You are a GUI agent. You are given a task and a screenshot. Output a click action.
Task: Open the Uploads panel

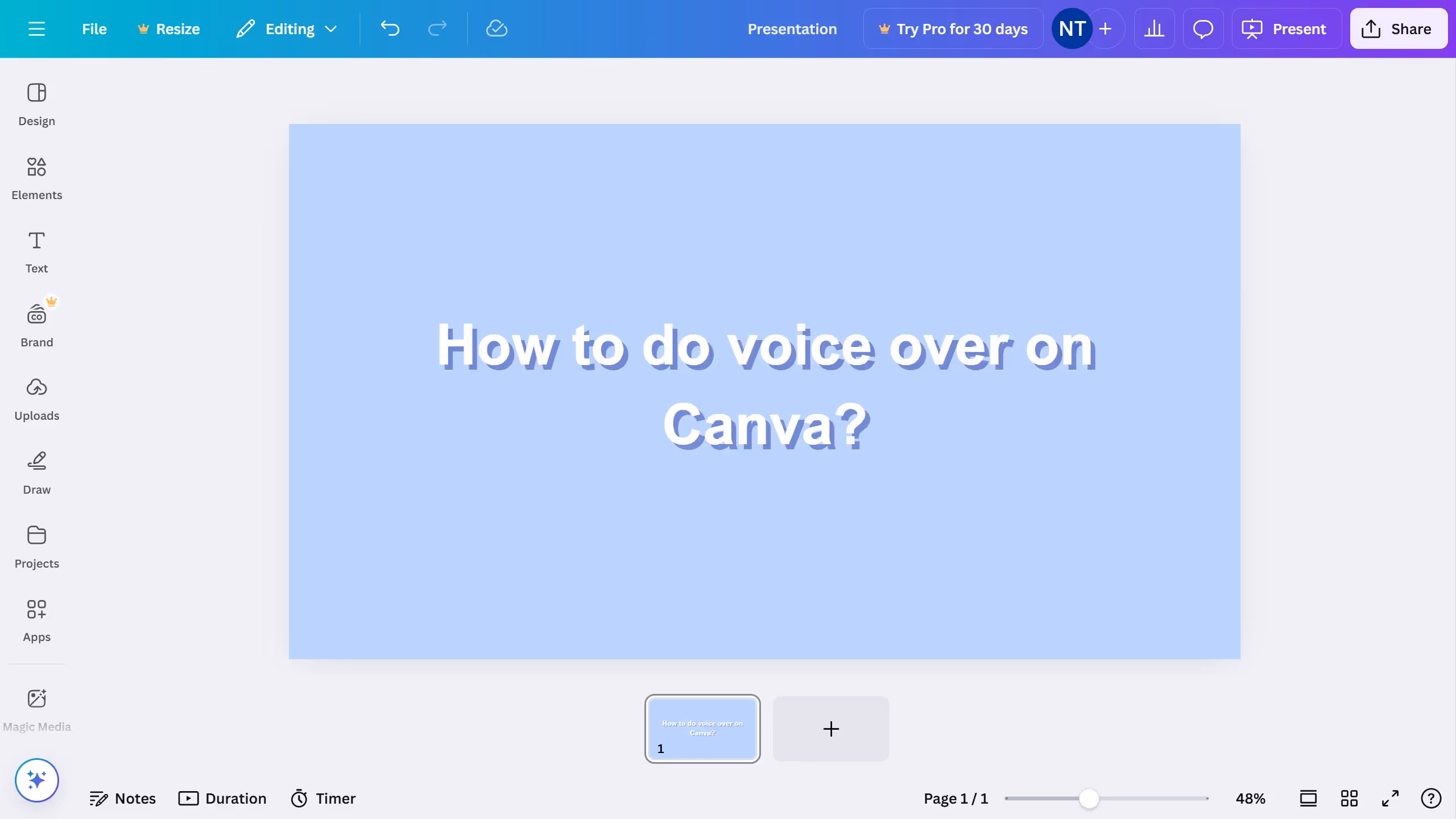36,399
